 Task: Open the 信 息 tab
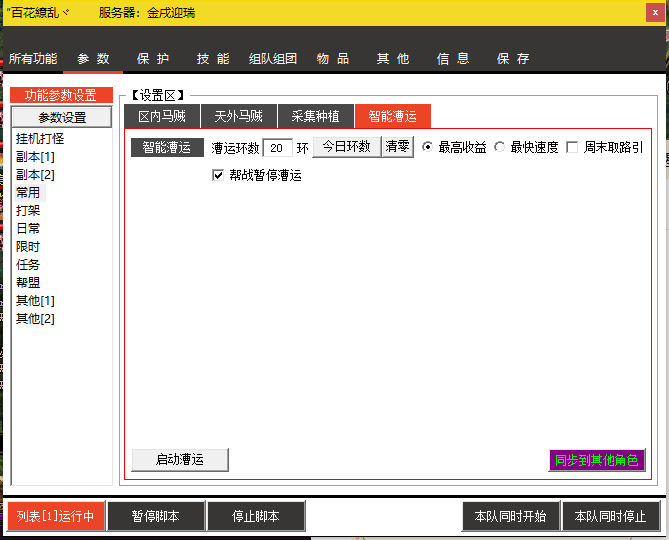click(x=453, y=59)
